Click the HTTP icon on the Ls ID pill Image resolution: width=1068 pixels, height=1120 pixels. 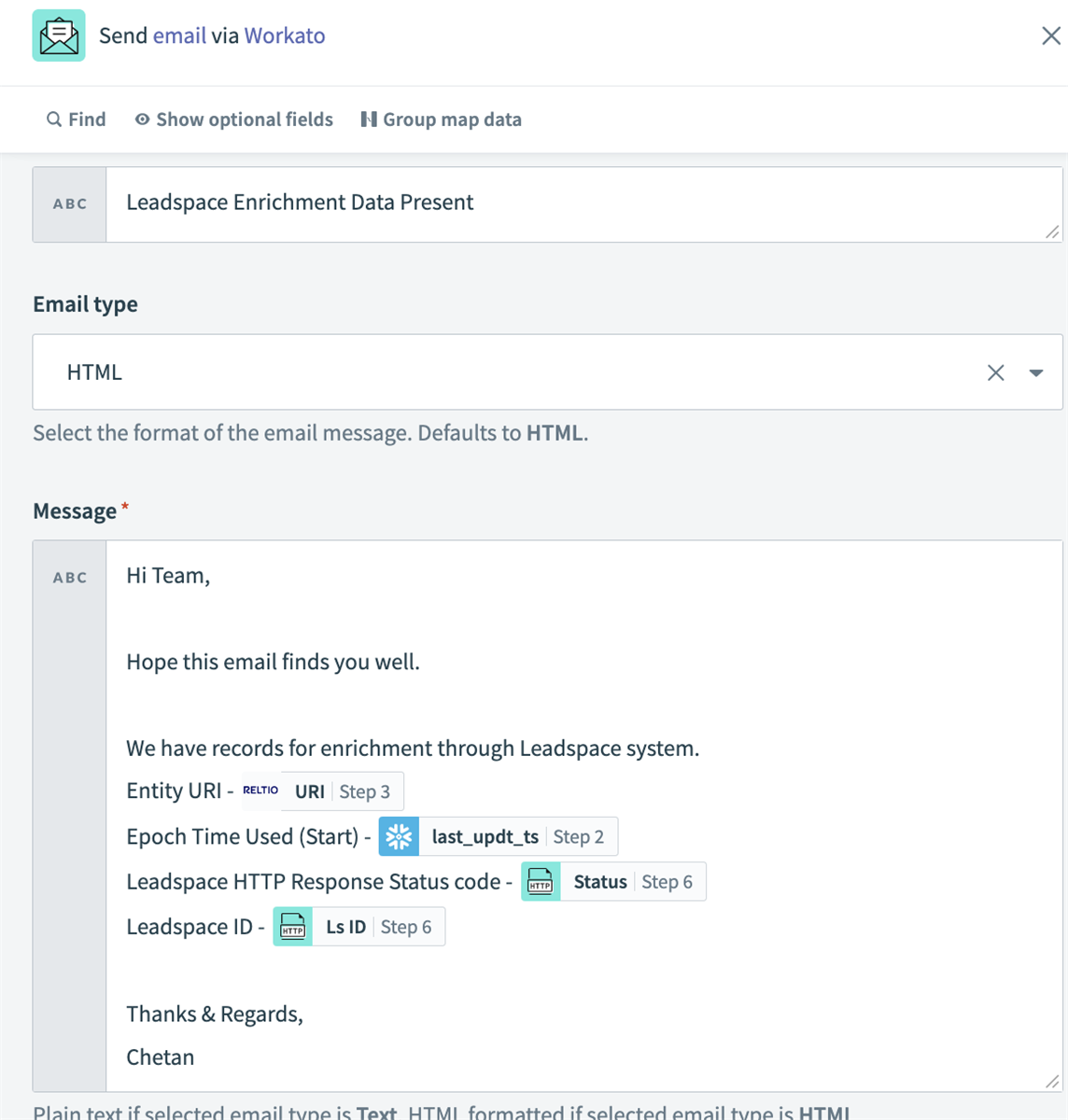(292, 926)
